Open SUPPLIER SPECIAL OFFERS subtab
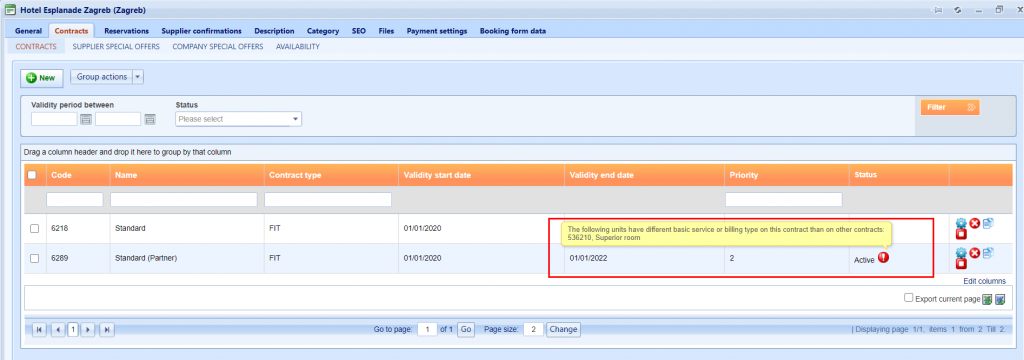The image size is (1024, 360). pyautogui.click(x=116, y=46)
